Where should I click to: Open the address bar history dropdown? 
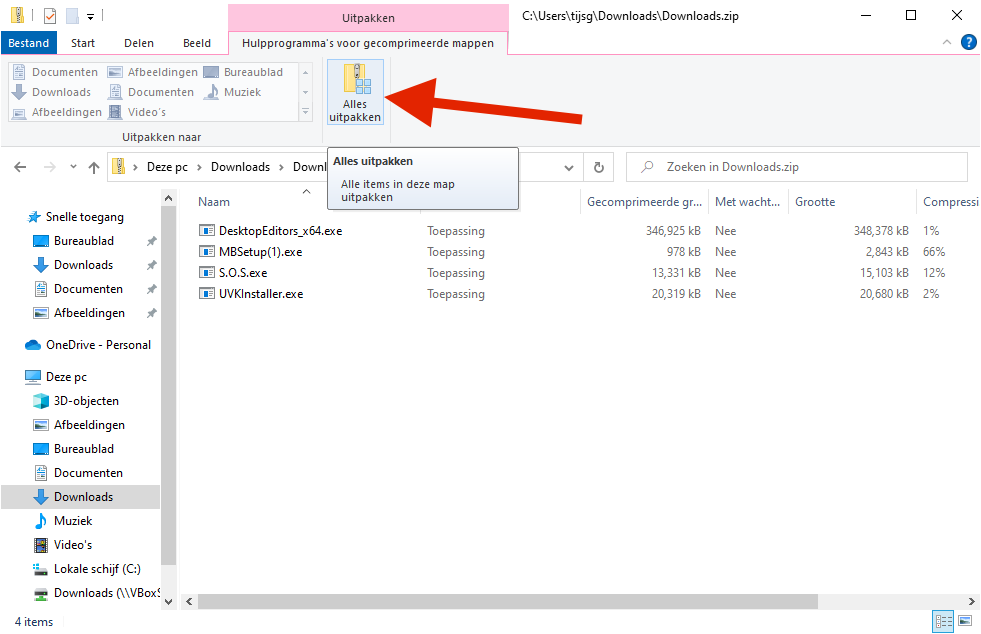(x=569, y=167)
